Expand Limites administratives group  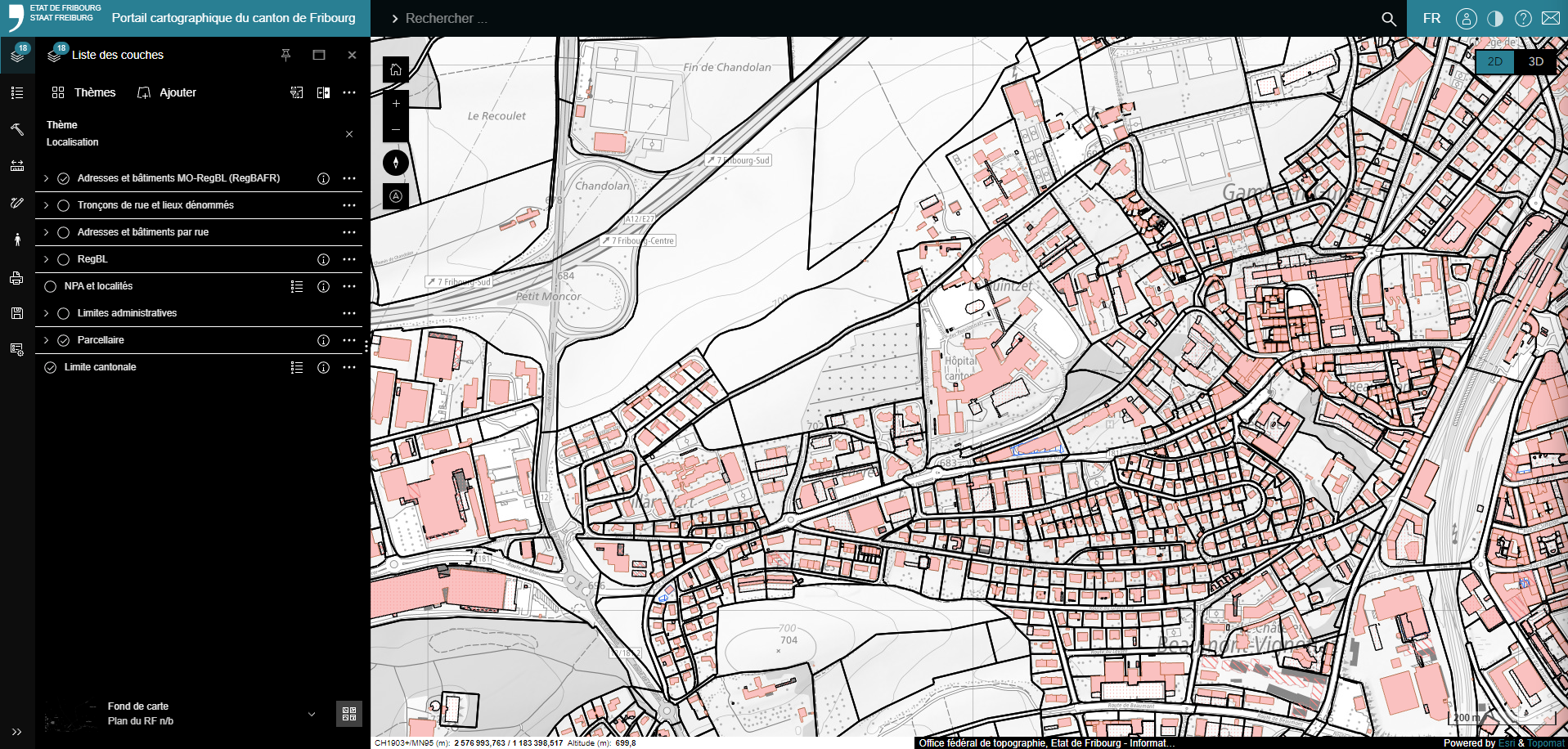(46, 313)
